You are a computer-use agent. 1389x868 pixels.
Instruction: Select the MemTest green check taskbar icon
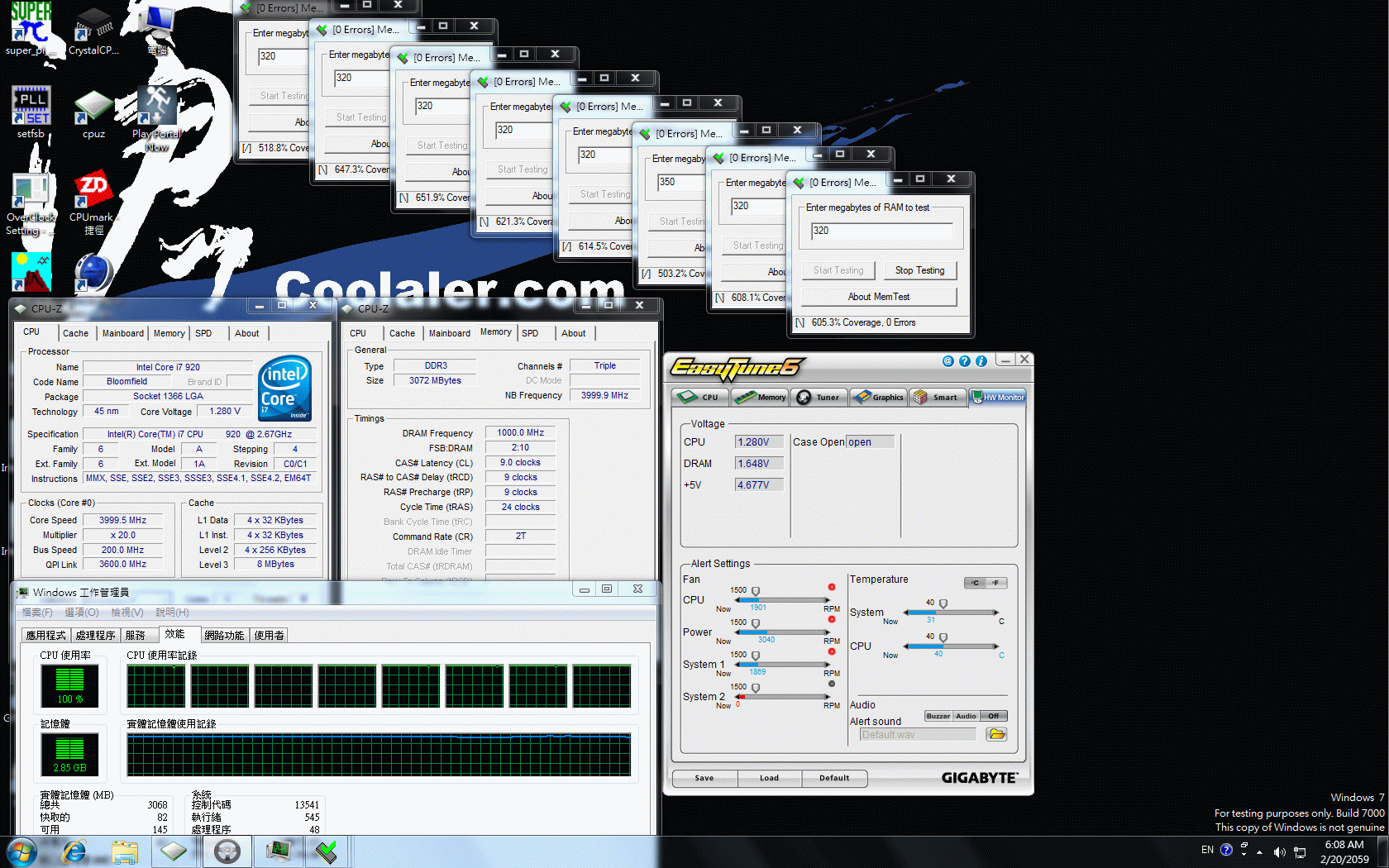click(327, 851)
